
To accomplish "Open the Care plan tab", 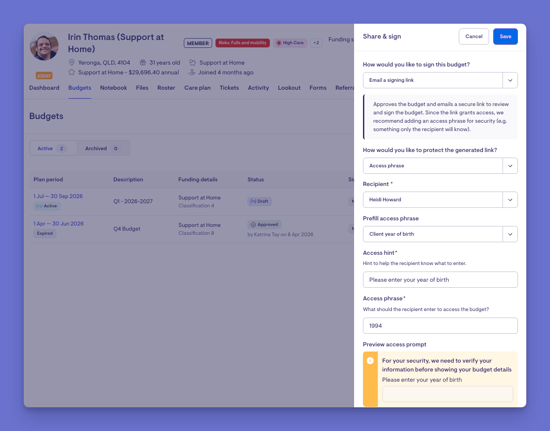I will tap(197, 88).
